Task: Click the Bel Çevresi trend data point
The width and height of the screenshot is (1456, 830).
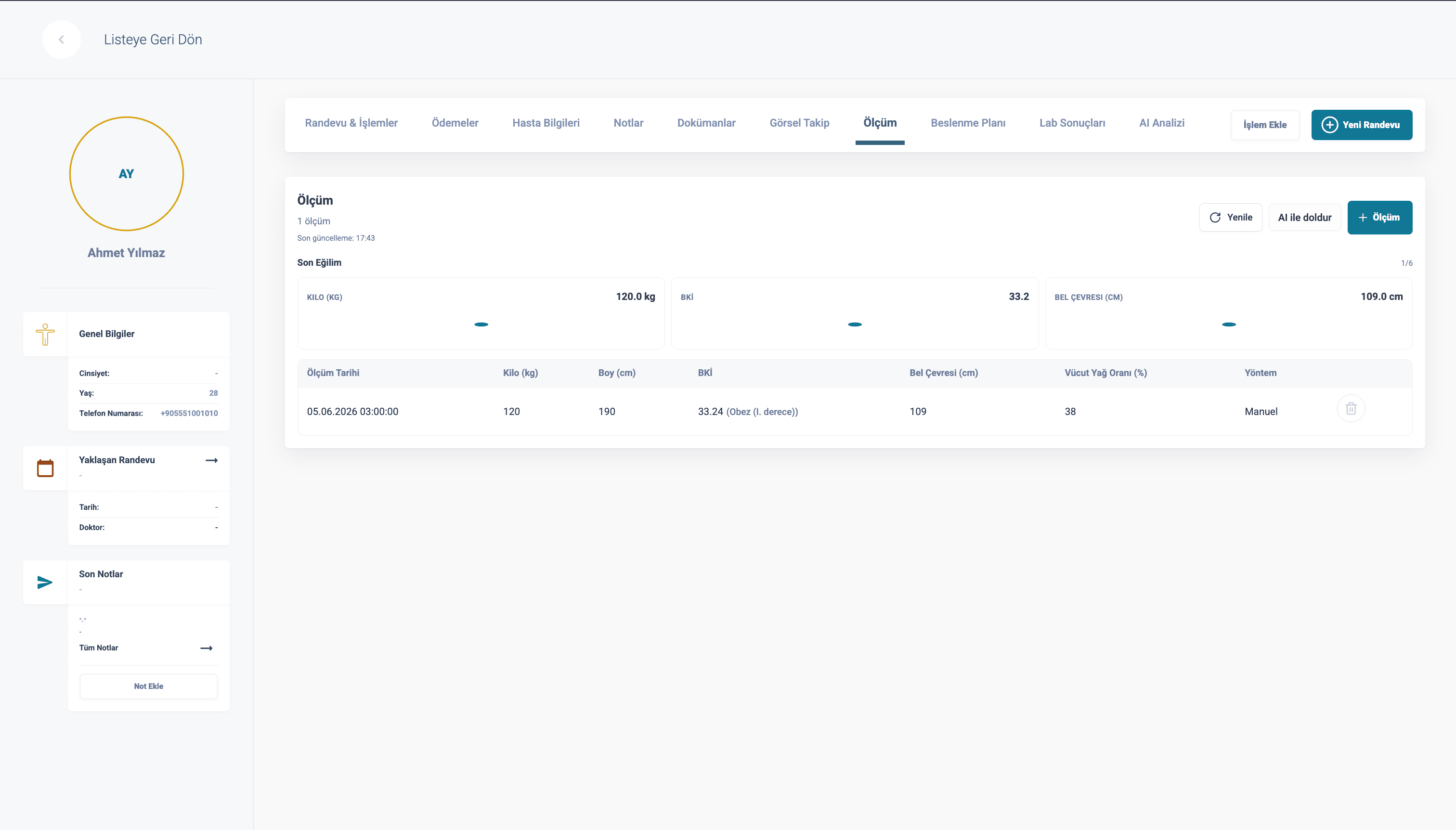Action: coord(1229,324)
